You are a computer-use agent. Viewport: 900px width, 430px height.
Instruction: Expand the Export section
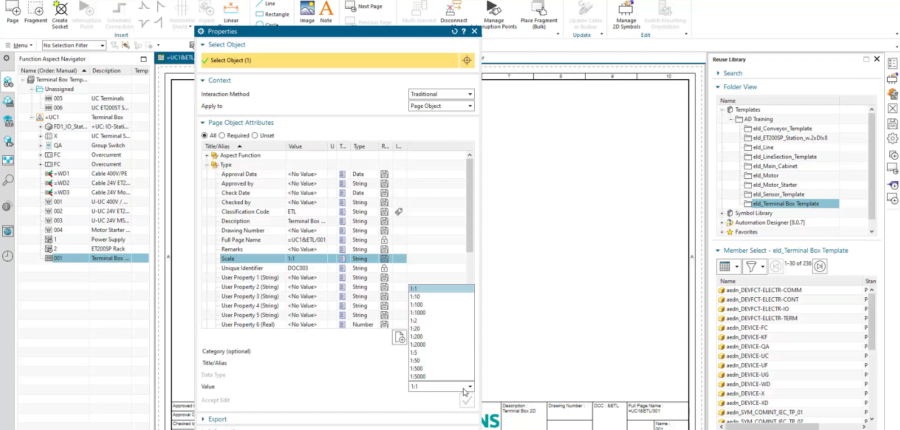203,419
